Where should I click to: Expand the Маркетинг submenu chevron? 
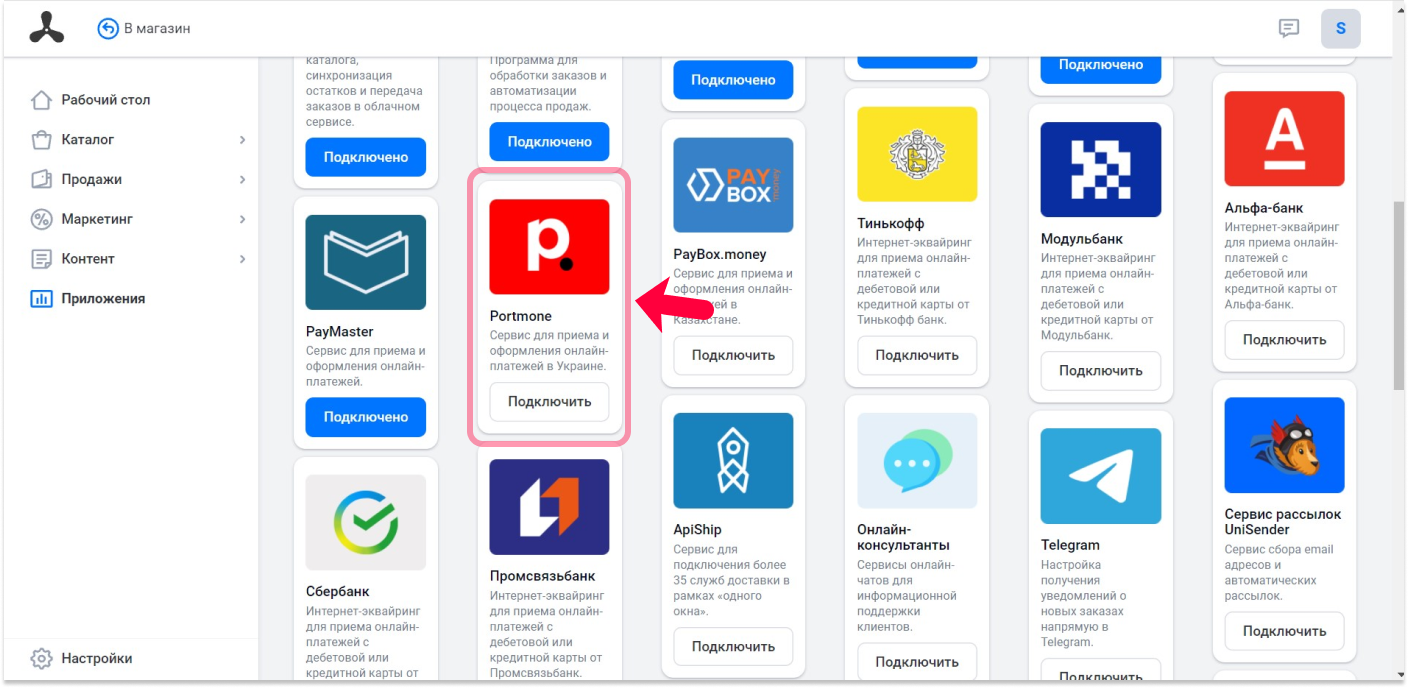[x=242, y=219]
